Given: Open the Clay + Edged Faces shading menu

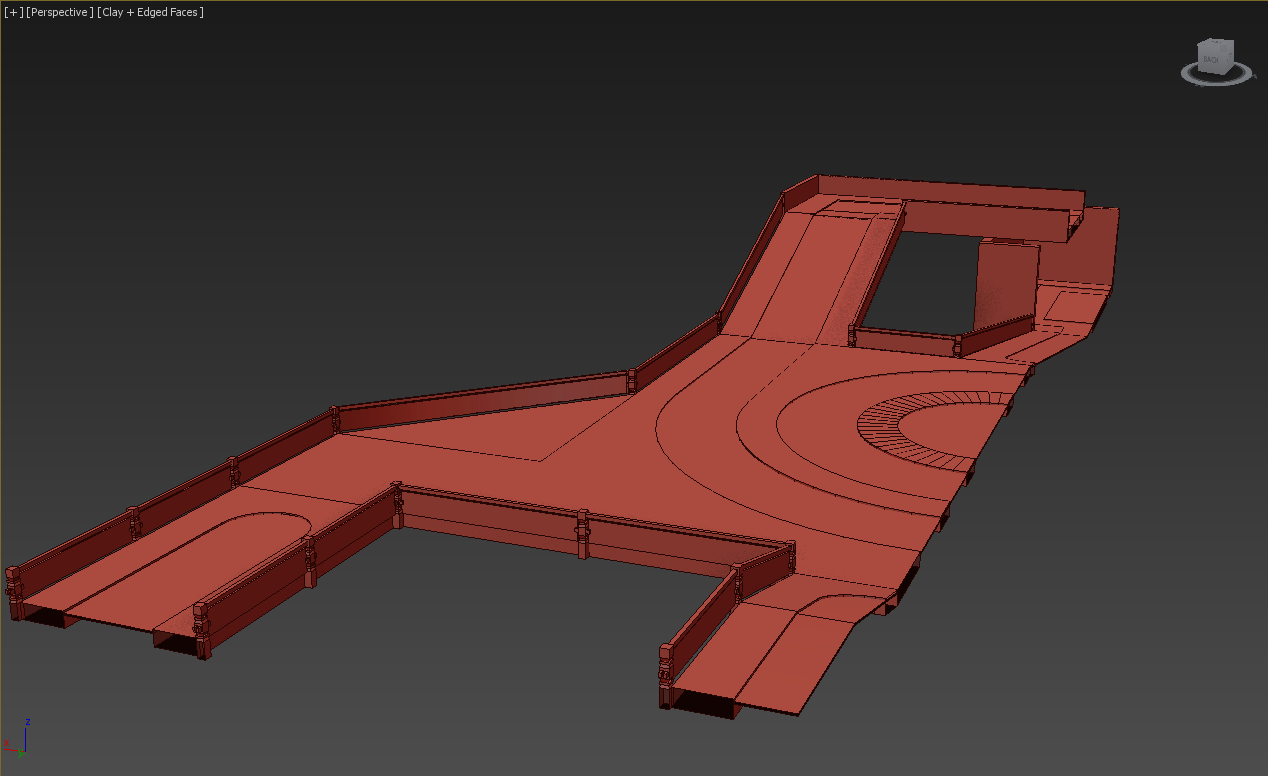Looking at the screenshot, I should click(151, 12).
